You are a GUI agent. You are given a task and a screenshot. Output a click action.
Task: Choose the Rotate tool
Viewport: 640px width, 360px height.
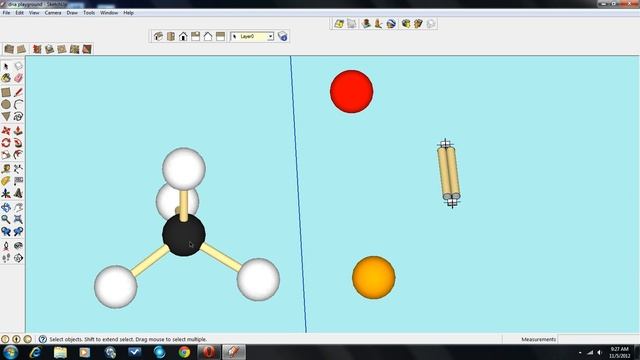[6, 143]
